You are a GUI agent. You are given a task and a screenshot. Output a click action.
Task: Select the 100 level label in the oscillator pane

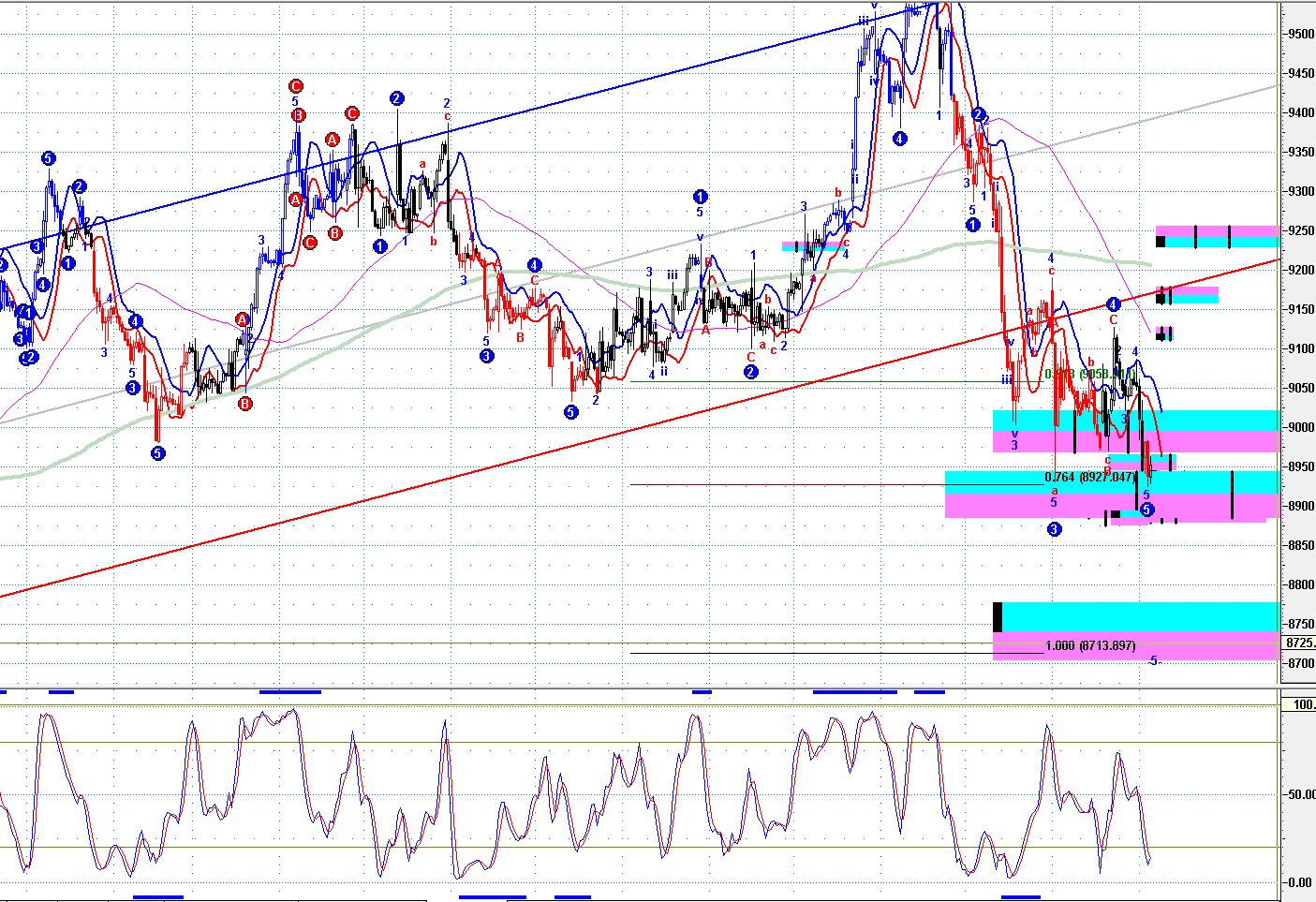pos(1303,704)
